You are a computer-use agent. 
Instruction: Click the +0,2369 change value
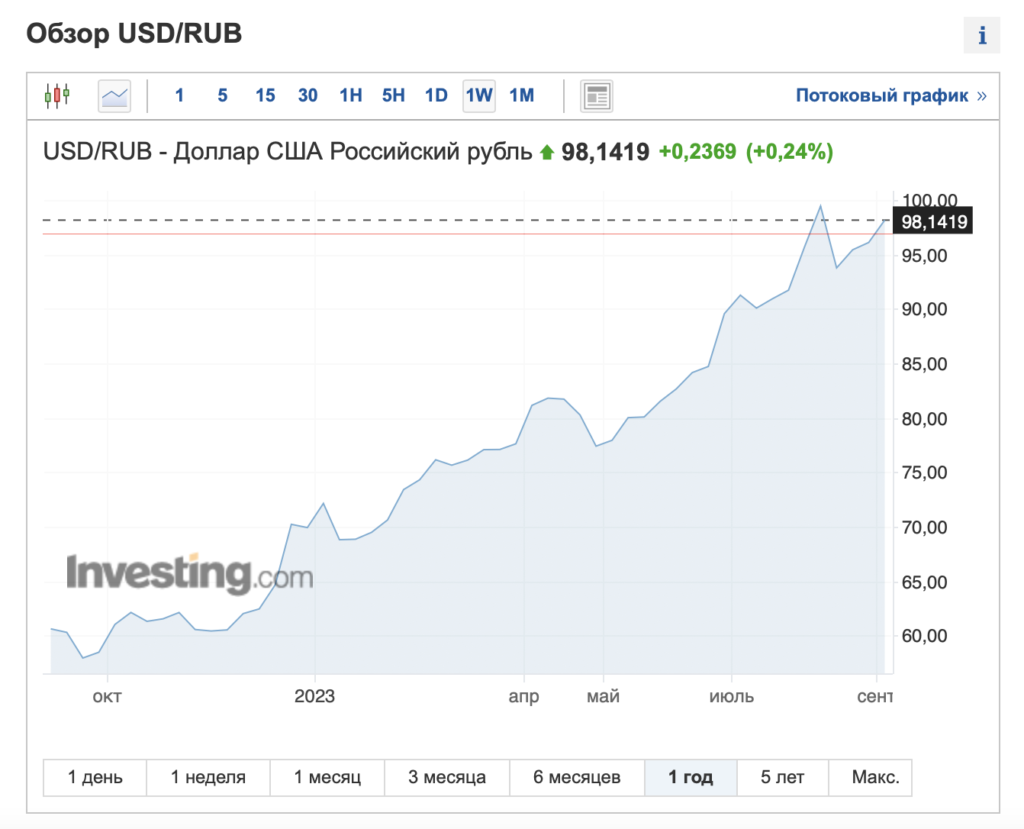coord(697,152)
